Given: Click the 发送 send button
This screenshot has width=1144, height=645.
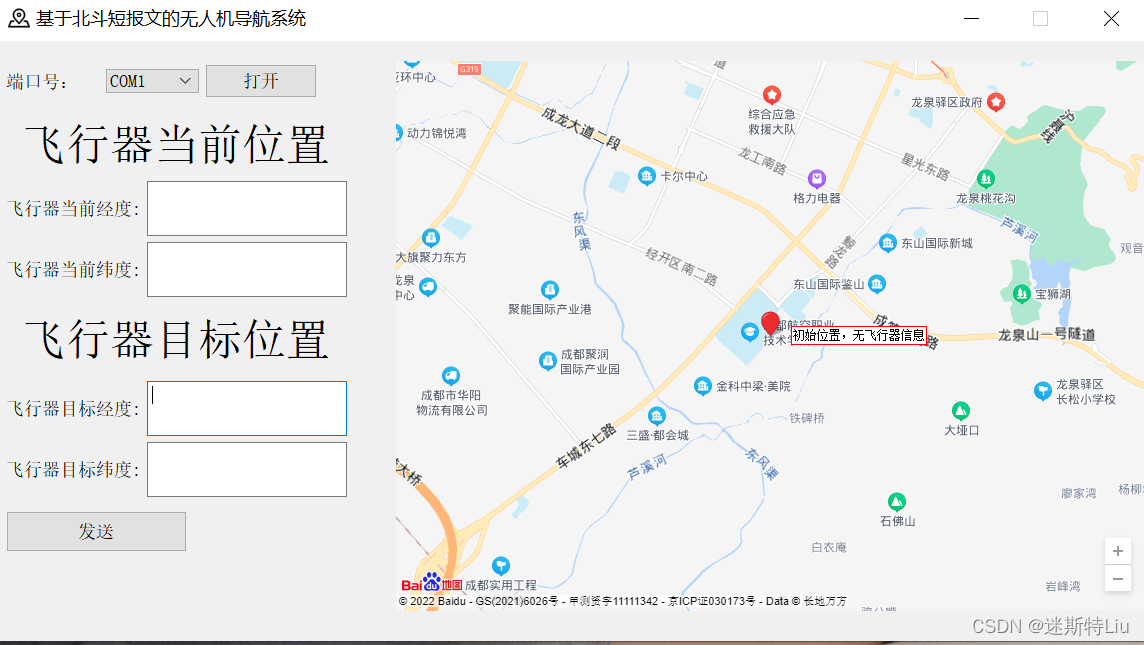Looking at the screenshot, I should (x=96, y=531).
